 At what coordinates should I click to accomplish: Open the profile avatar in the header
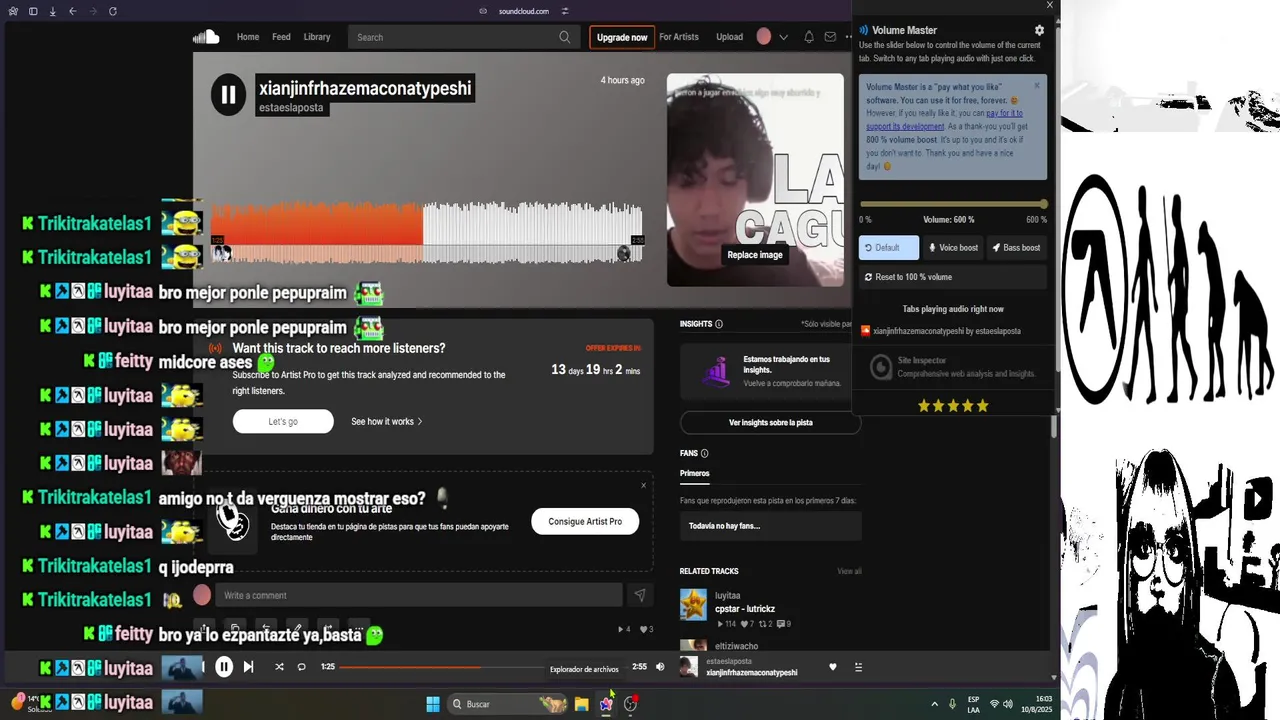764,37
